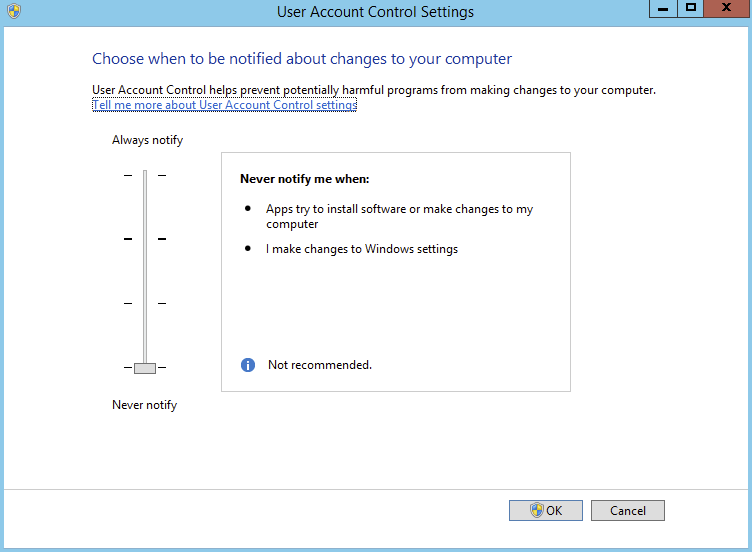The image size is (752, 552).
Task: Set slider to third tick from the top
Action: click(145, 303)
